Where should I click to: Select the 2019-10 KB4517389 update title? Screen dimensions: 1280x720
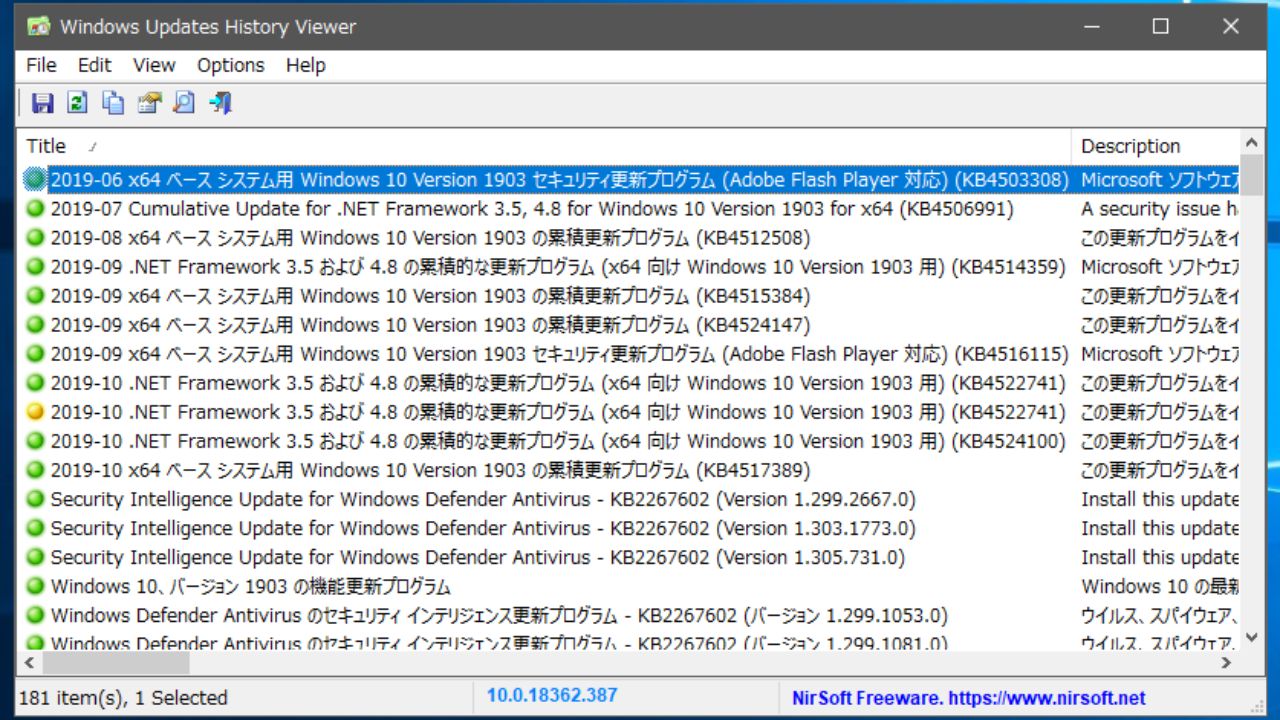[x=430, y=470]
